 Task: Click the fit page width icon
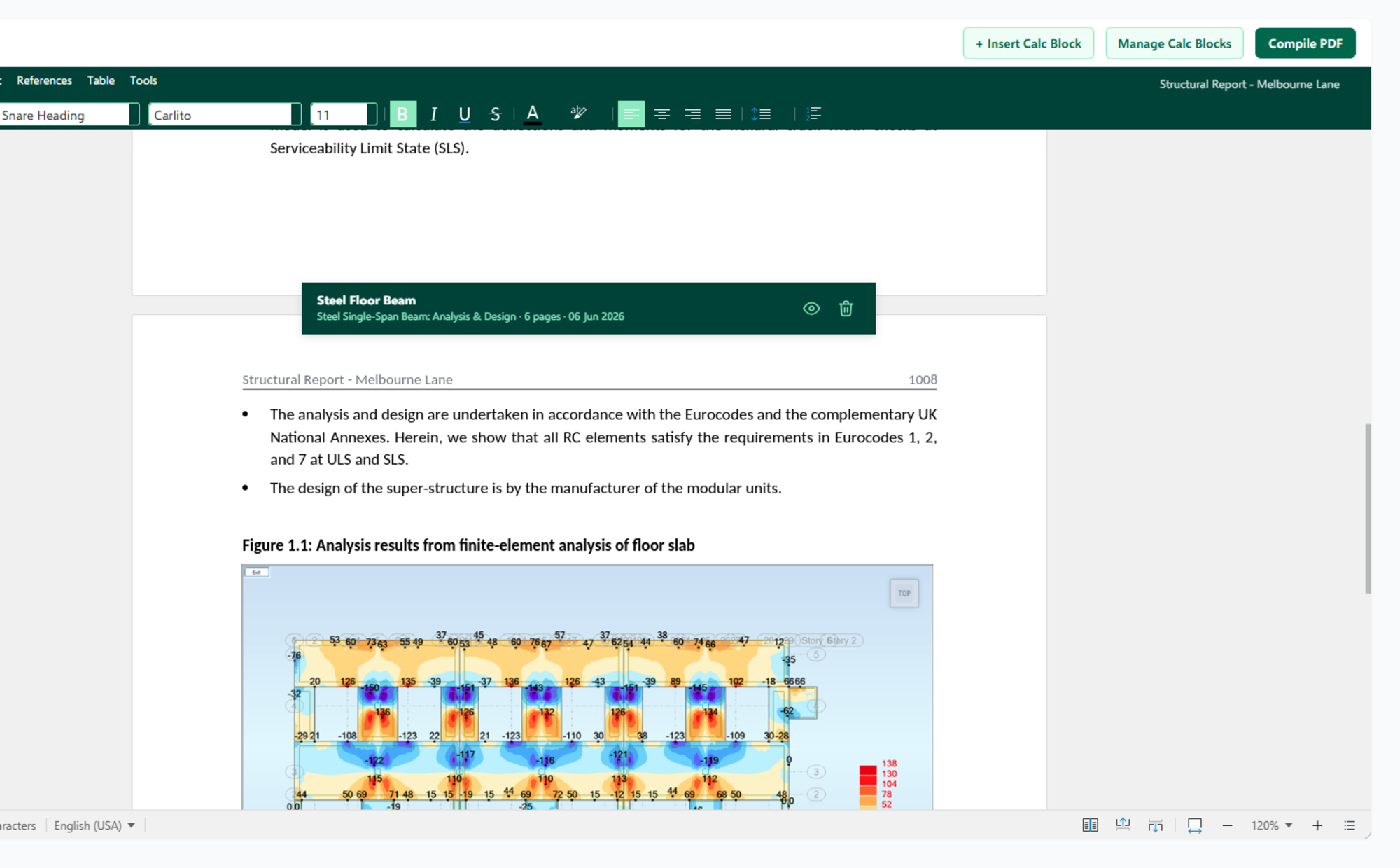(1195, 825)
